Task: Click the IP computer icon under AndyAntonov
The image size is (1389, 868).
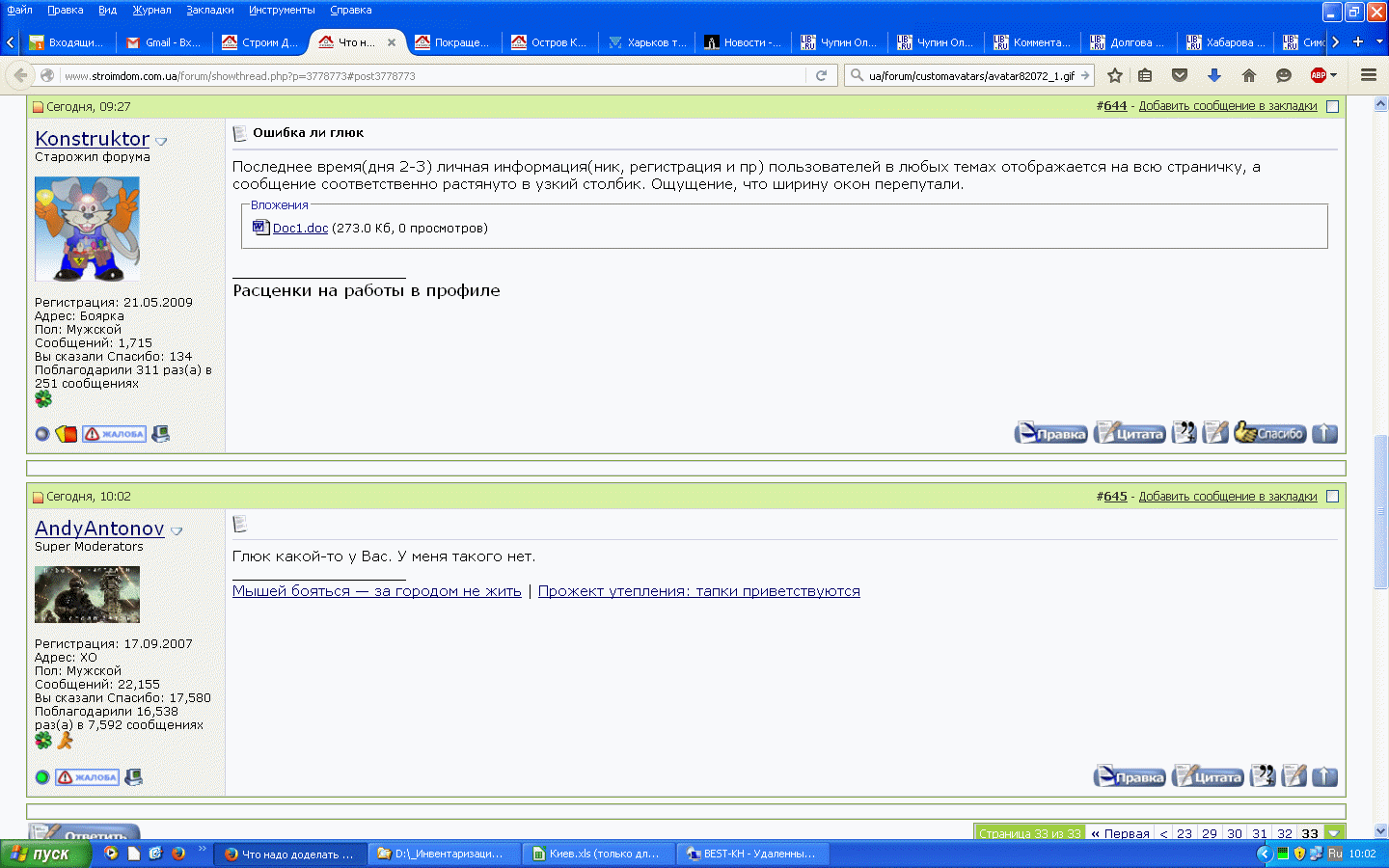Action: [134, 777]
